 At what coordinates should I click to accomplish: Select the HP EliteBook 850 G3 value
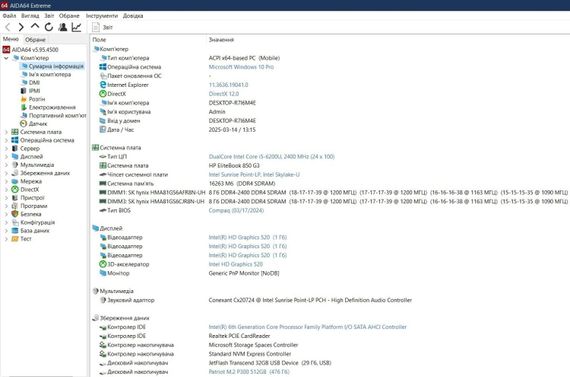234,165
